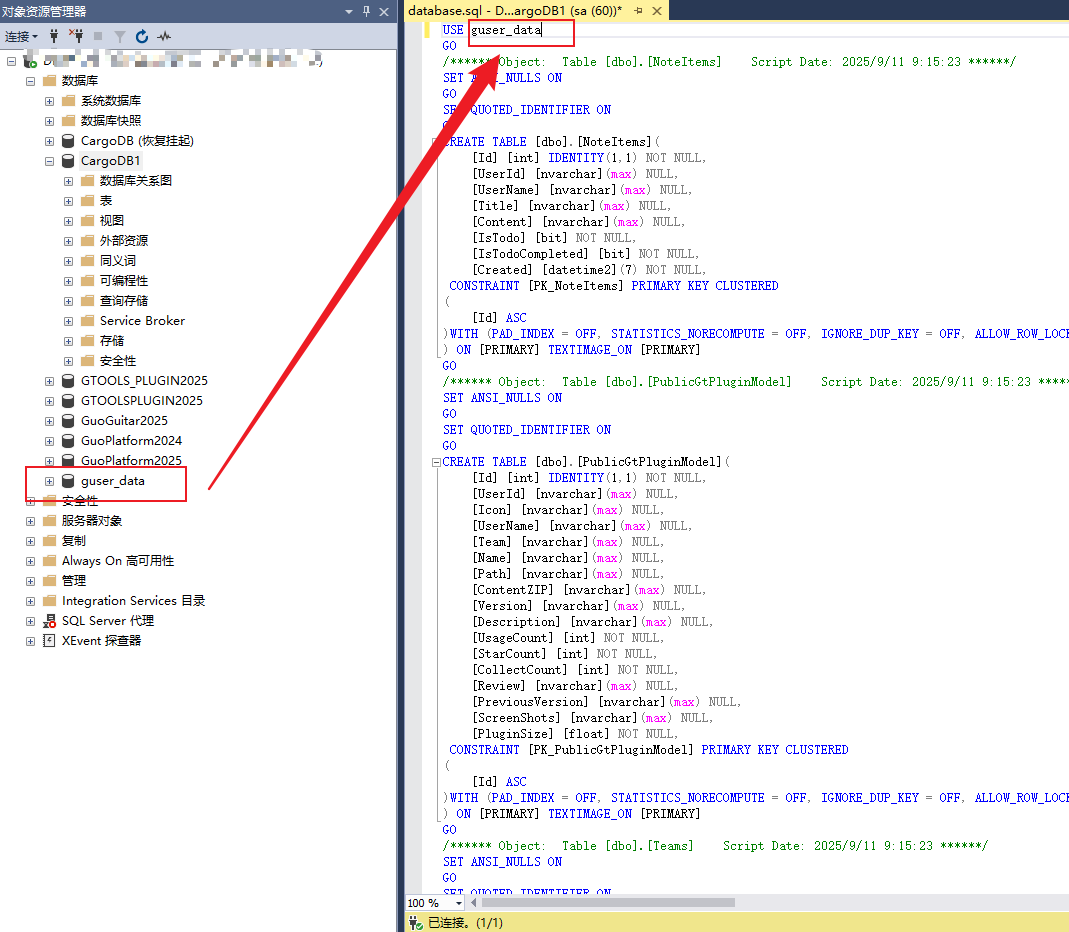Expand the 视图 views folder
This screenshot has width=1069, height=932.
[x=68, y=221]
